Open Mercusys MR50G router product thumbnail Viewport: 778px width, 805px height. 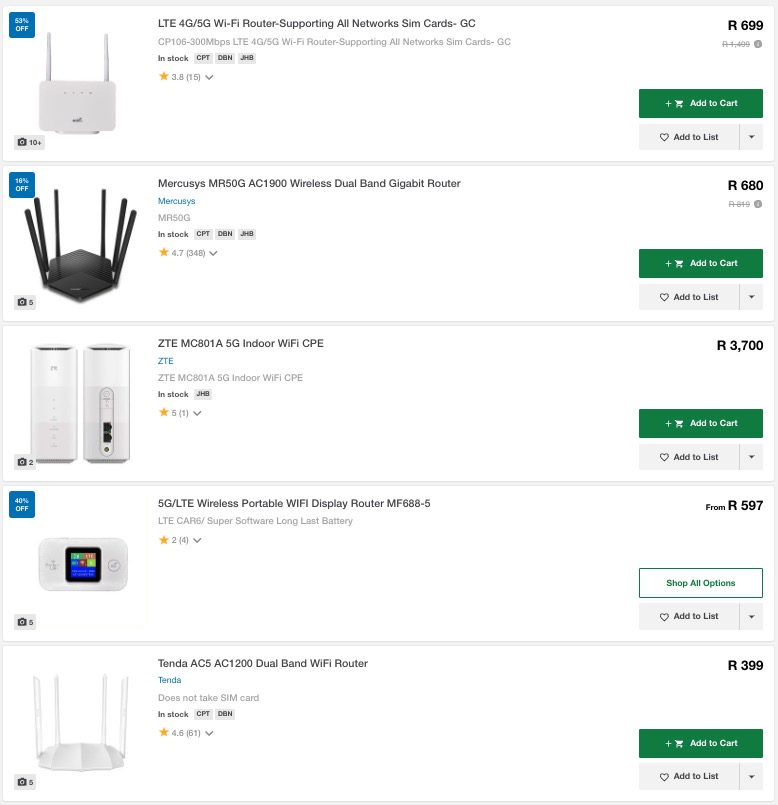[x=77, y=243]
